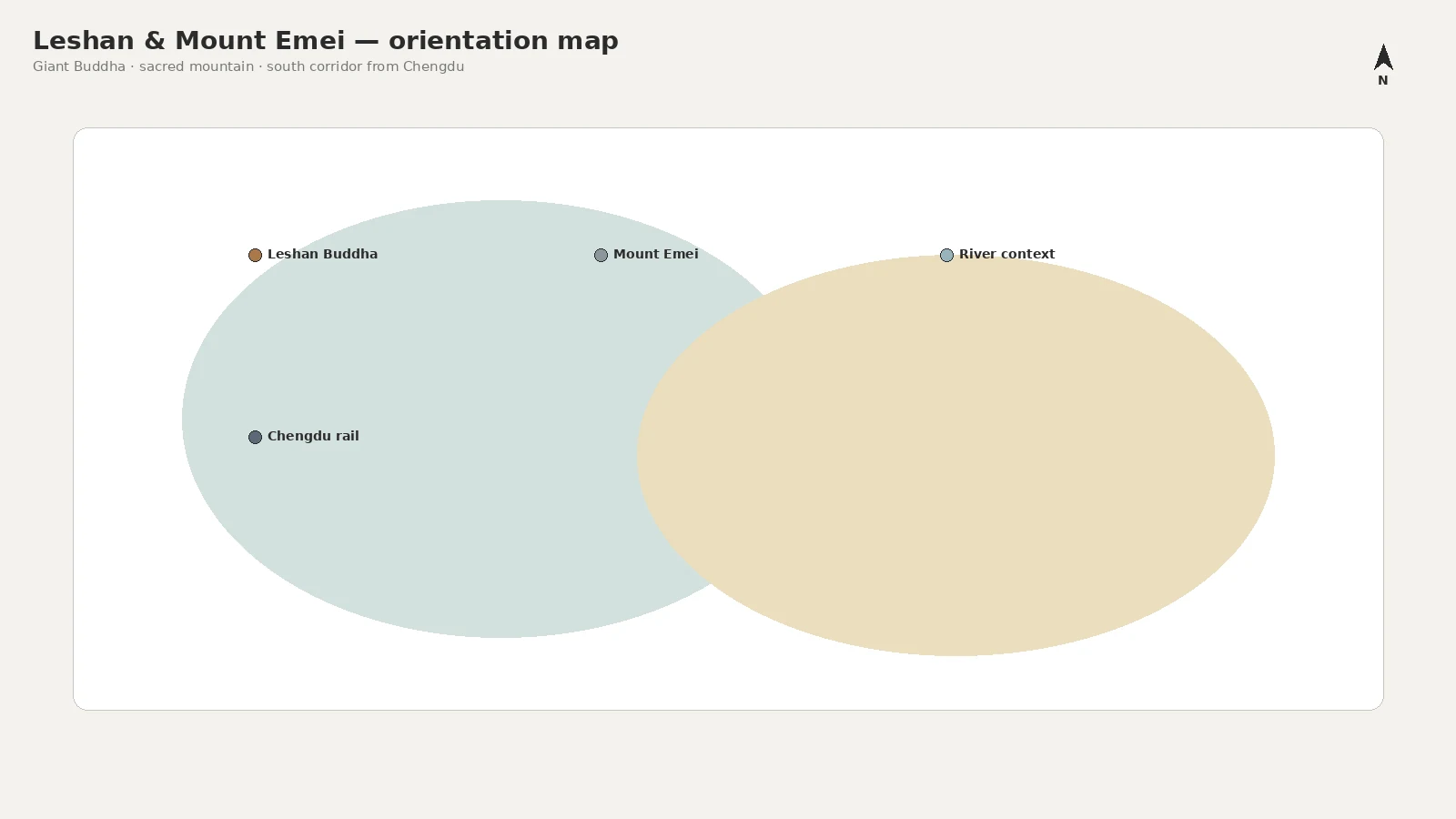1456x819 pixels.
Task: Select the Mount Emei marker text label
Action: pyautogui.click(x=655, y=254)
